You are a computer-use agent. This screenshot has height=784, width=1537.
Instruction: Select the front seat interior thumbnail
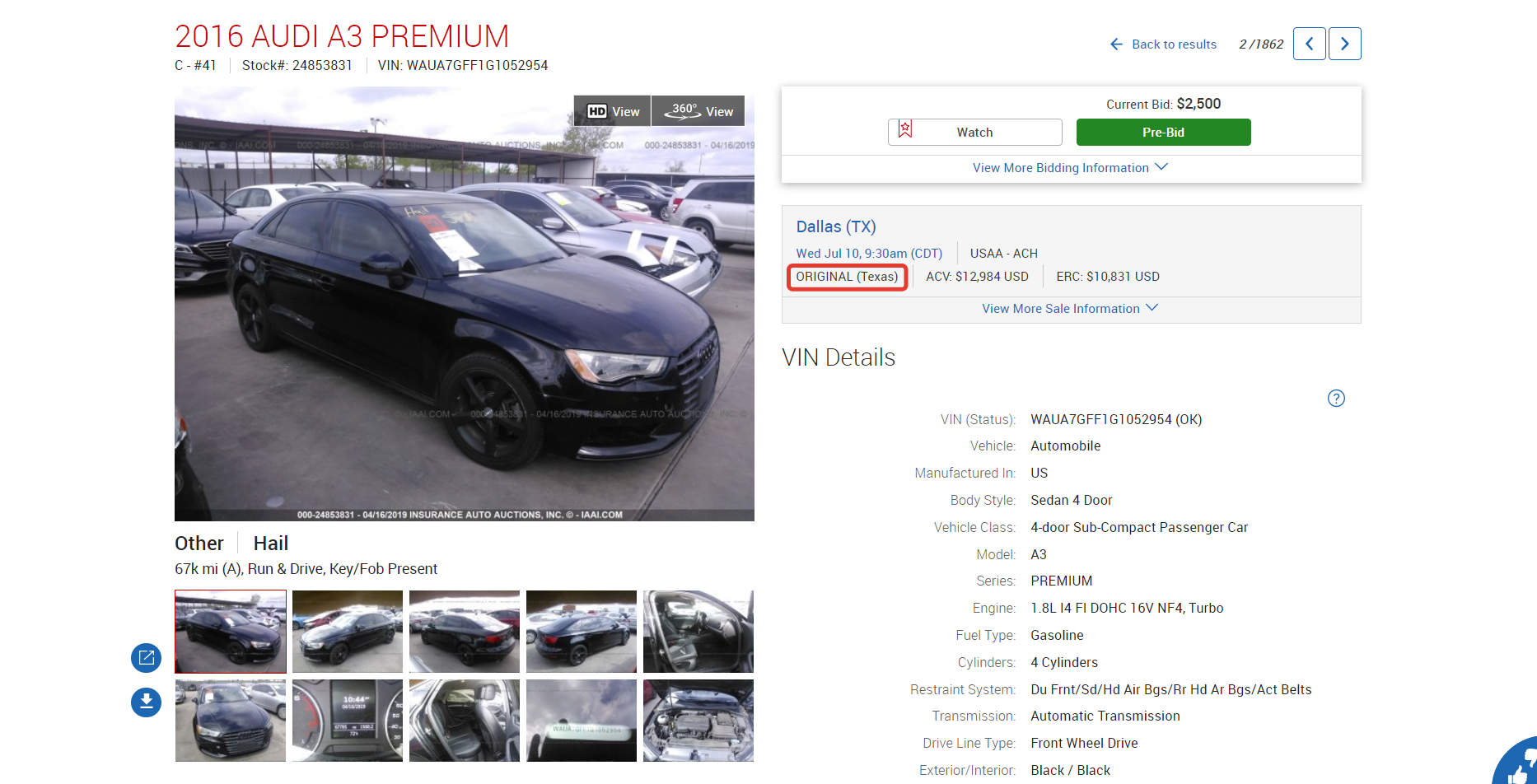point(698,632)
